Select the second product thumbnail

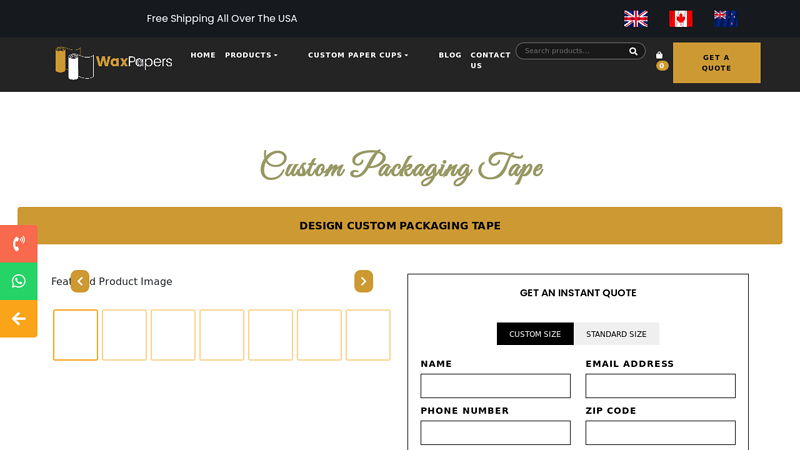click(x=124, y=335)
